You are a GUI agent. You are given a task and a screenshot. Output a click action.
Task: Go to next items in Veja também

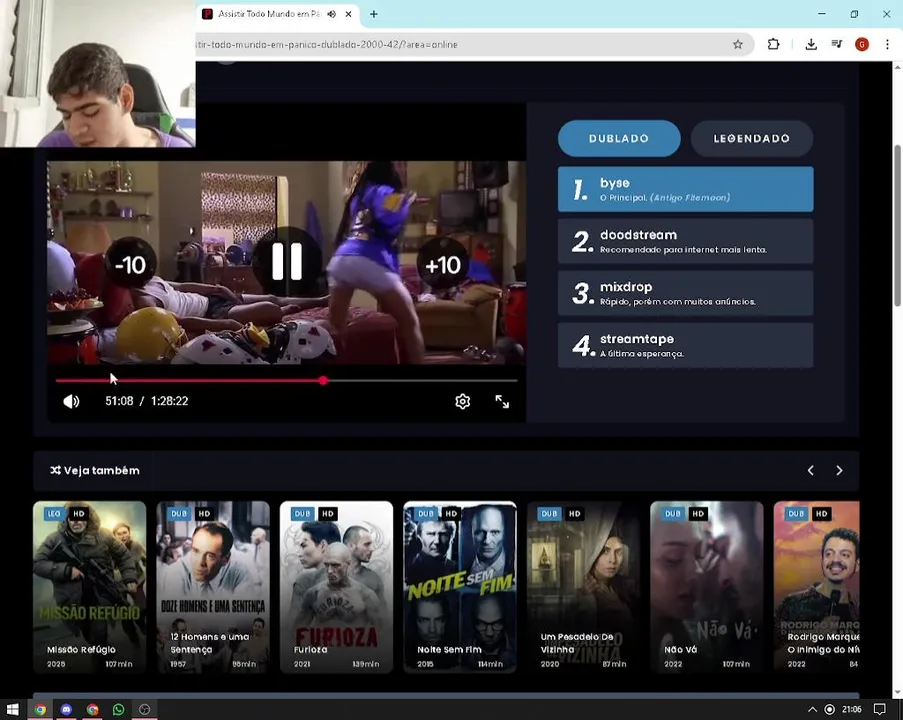click(839, 471)
